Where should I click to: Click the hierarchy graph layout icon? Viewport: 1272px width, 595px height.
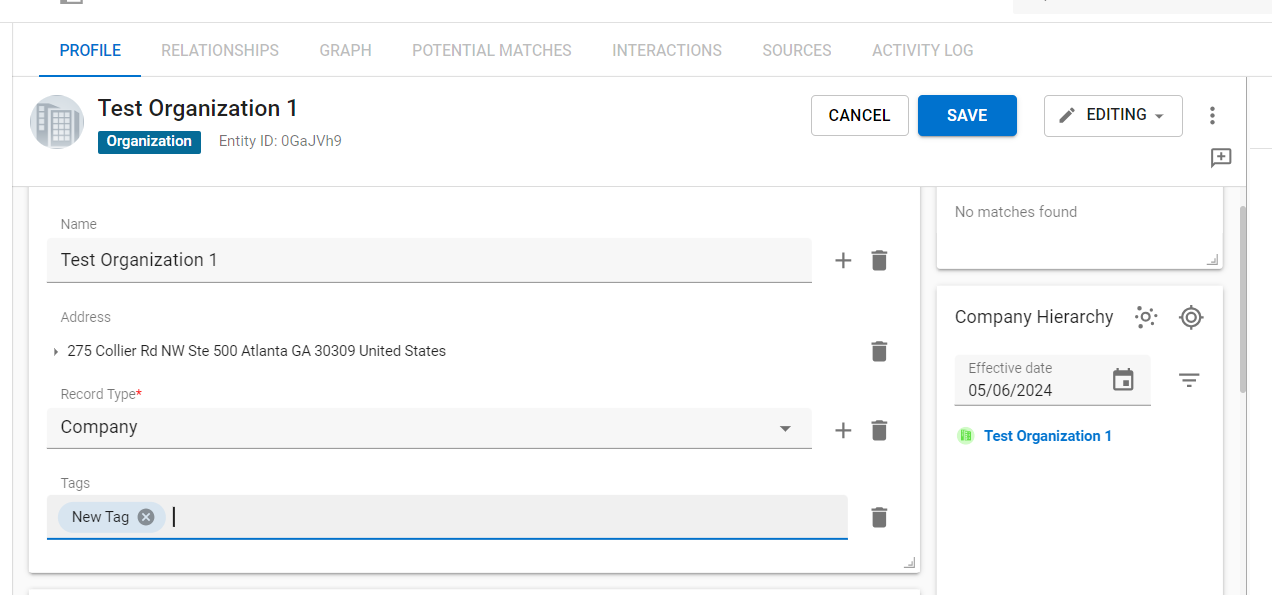coord(1146,318)
